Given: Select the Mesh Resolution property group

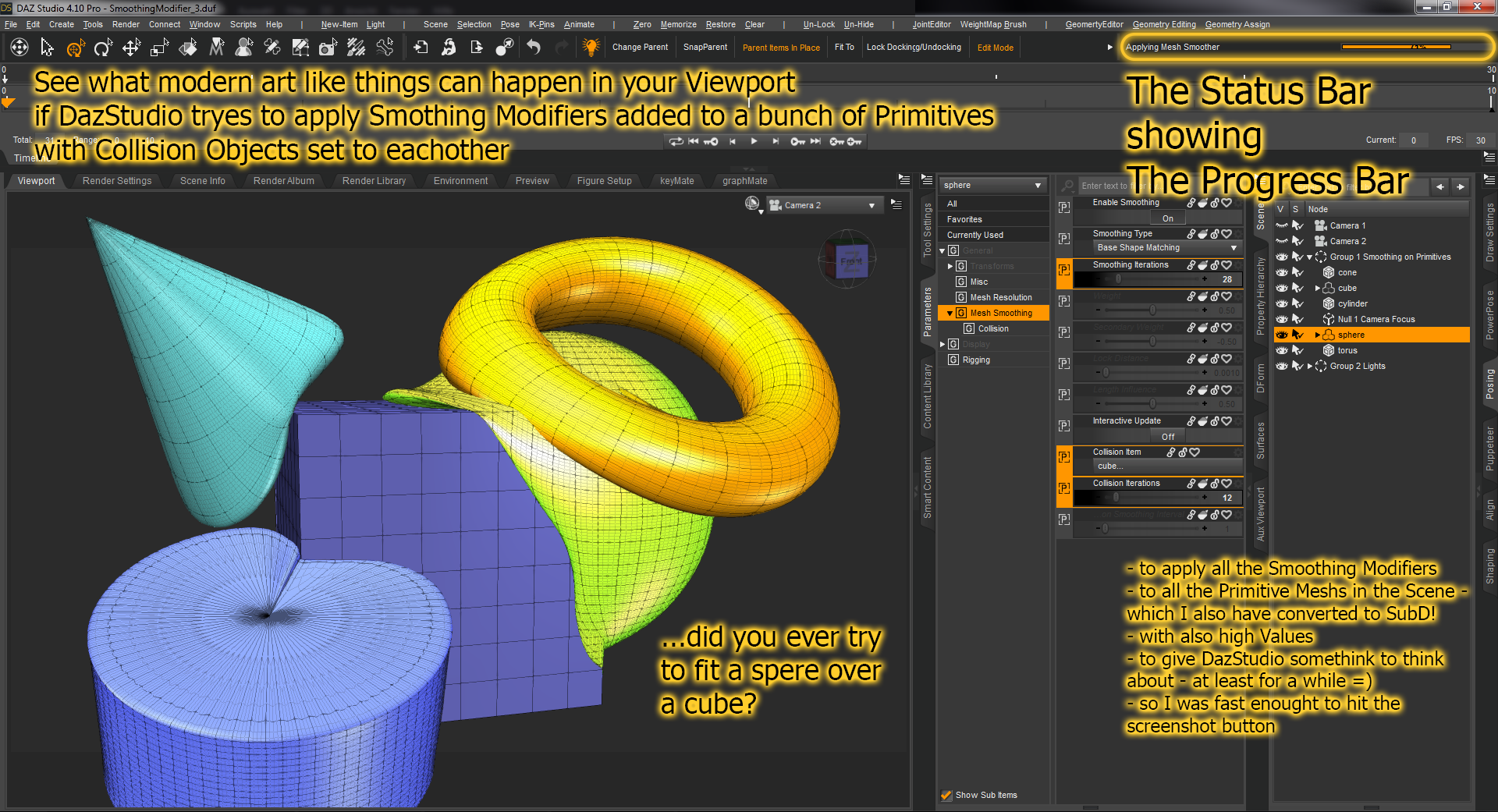Looking at the screenshot, I should (x=1001, y=298).
